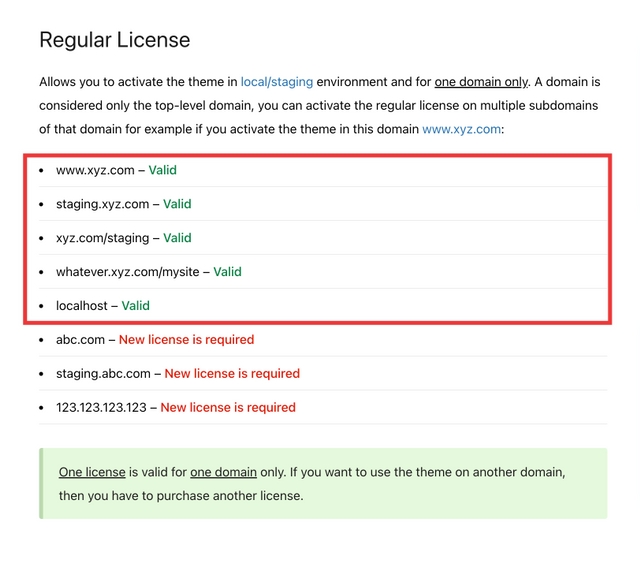
Task: Click the "Regular License" heading
Action: [114, 40]
